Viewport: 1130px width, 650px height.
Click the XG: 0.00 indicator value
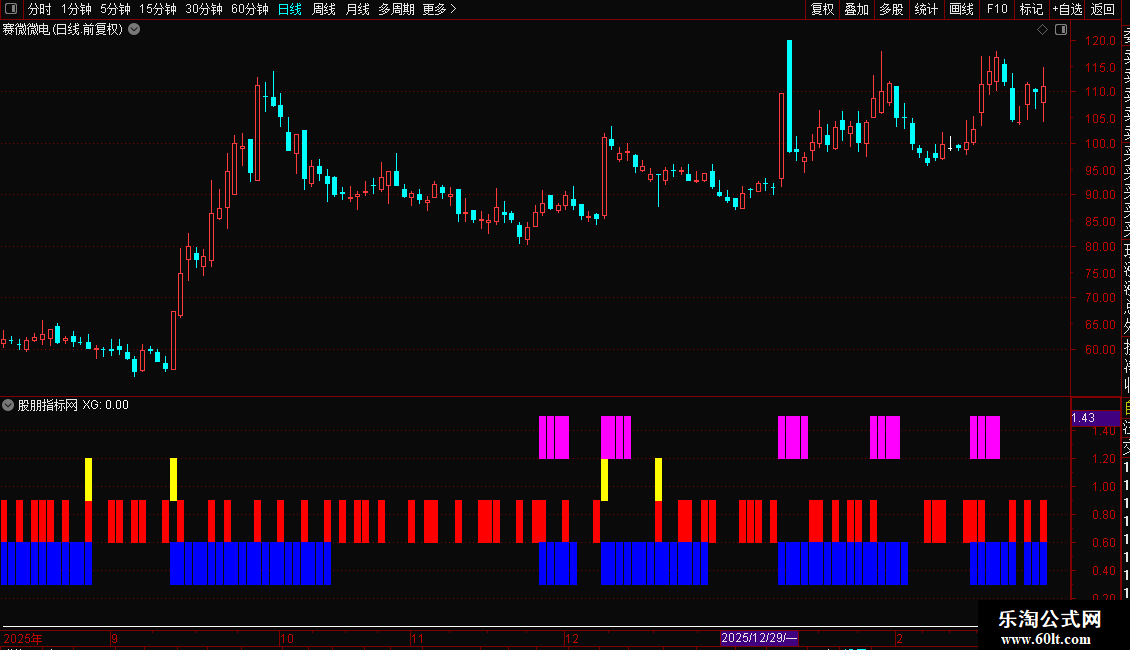[105, 405]
